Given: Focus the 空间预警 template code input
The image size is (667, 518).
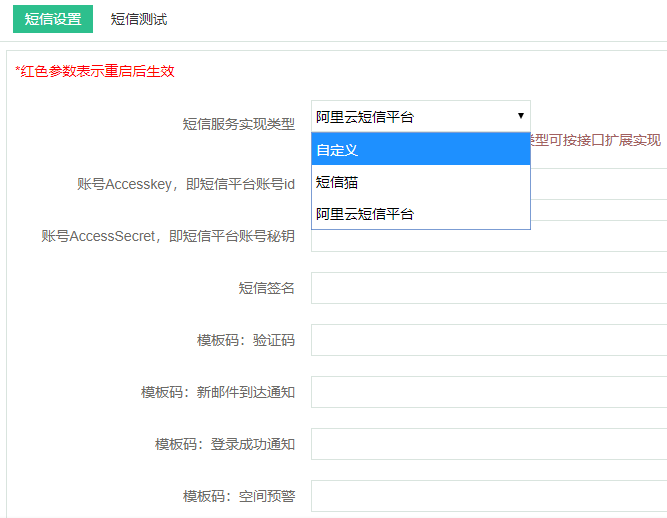Looking at the screenshot, I should point(489,496).
